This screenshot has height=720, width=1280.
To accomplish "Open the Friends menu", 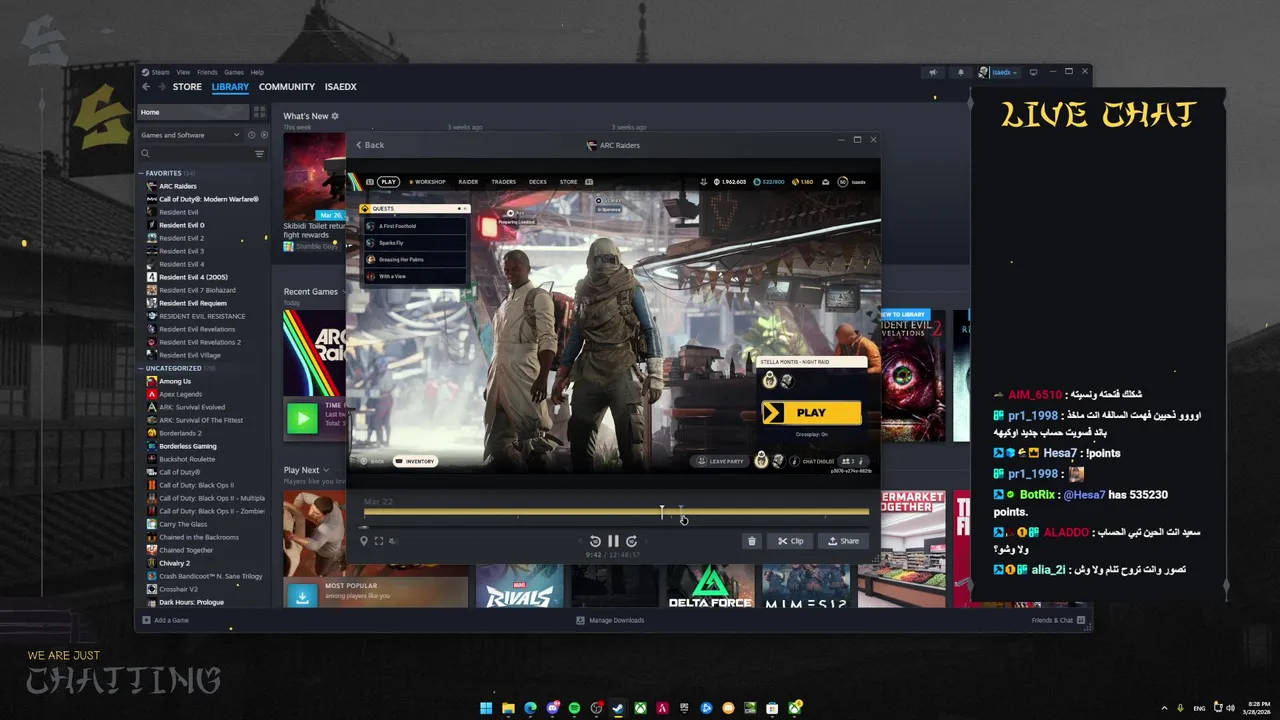I will pyautogui.click(x=207, y=72).
